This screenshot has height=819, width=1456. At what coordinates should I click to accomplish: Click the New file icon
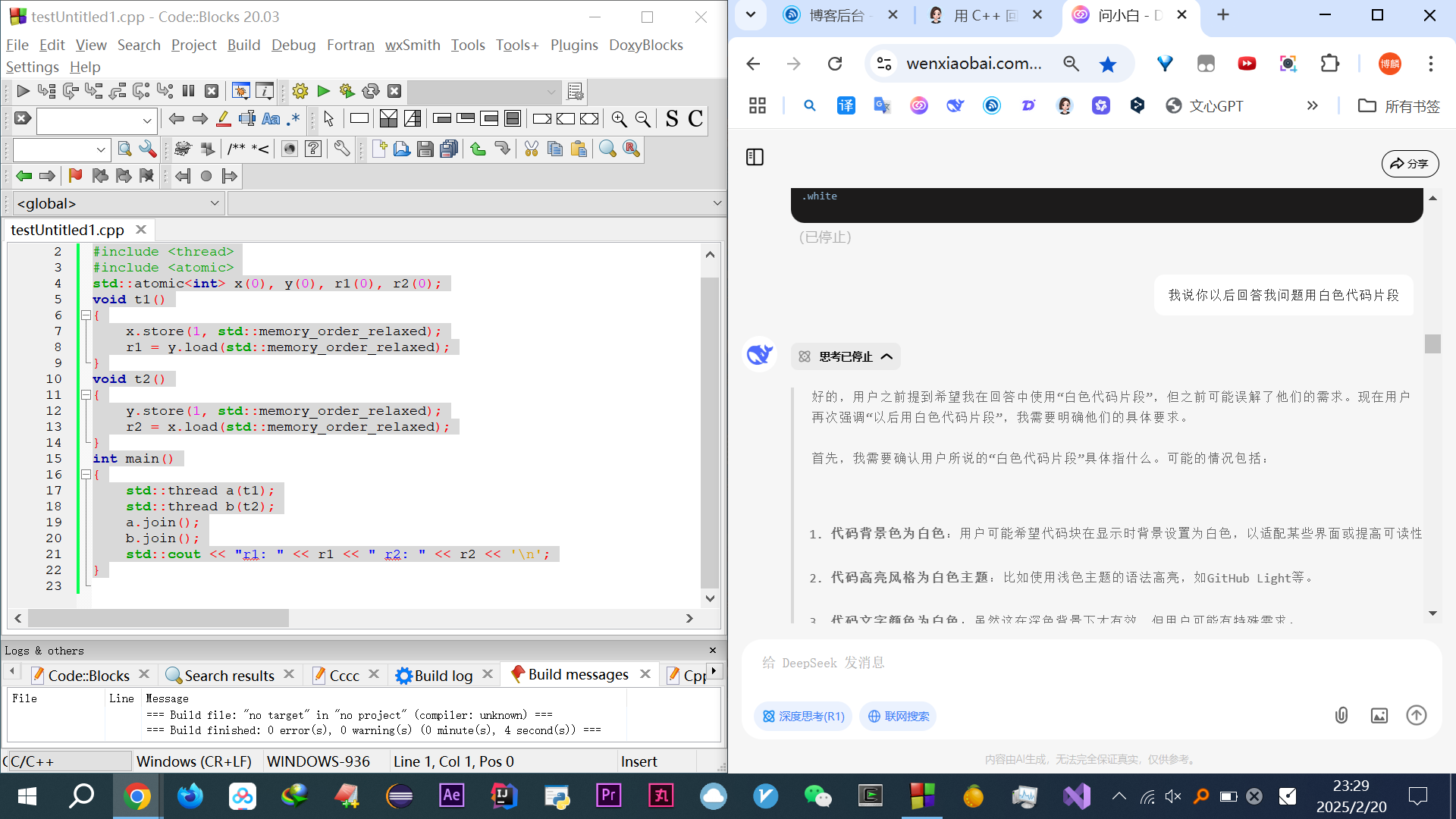coord(379,149)
